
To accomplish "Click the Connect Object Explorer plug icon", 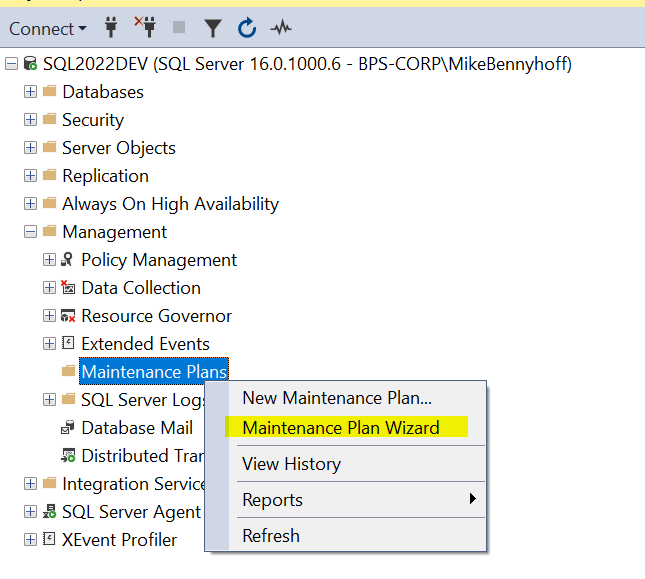I will click(x=111, y=27).
